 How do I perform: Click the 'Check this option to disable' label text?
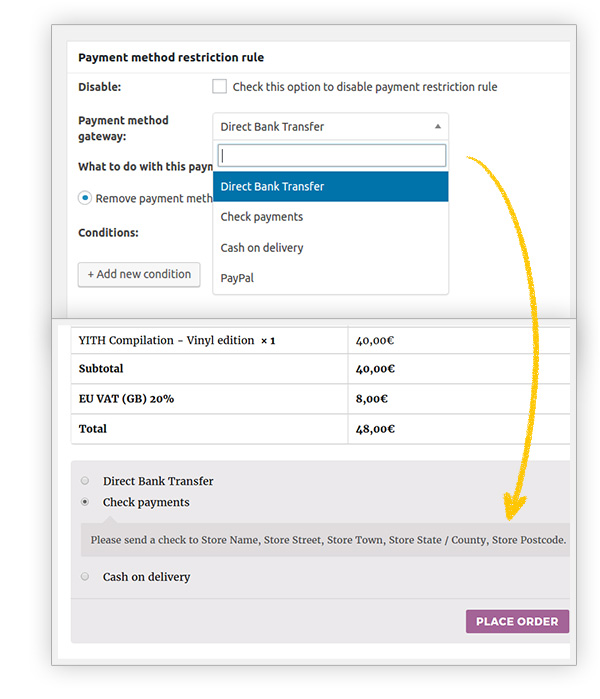pos(364,87)
